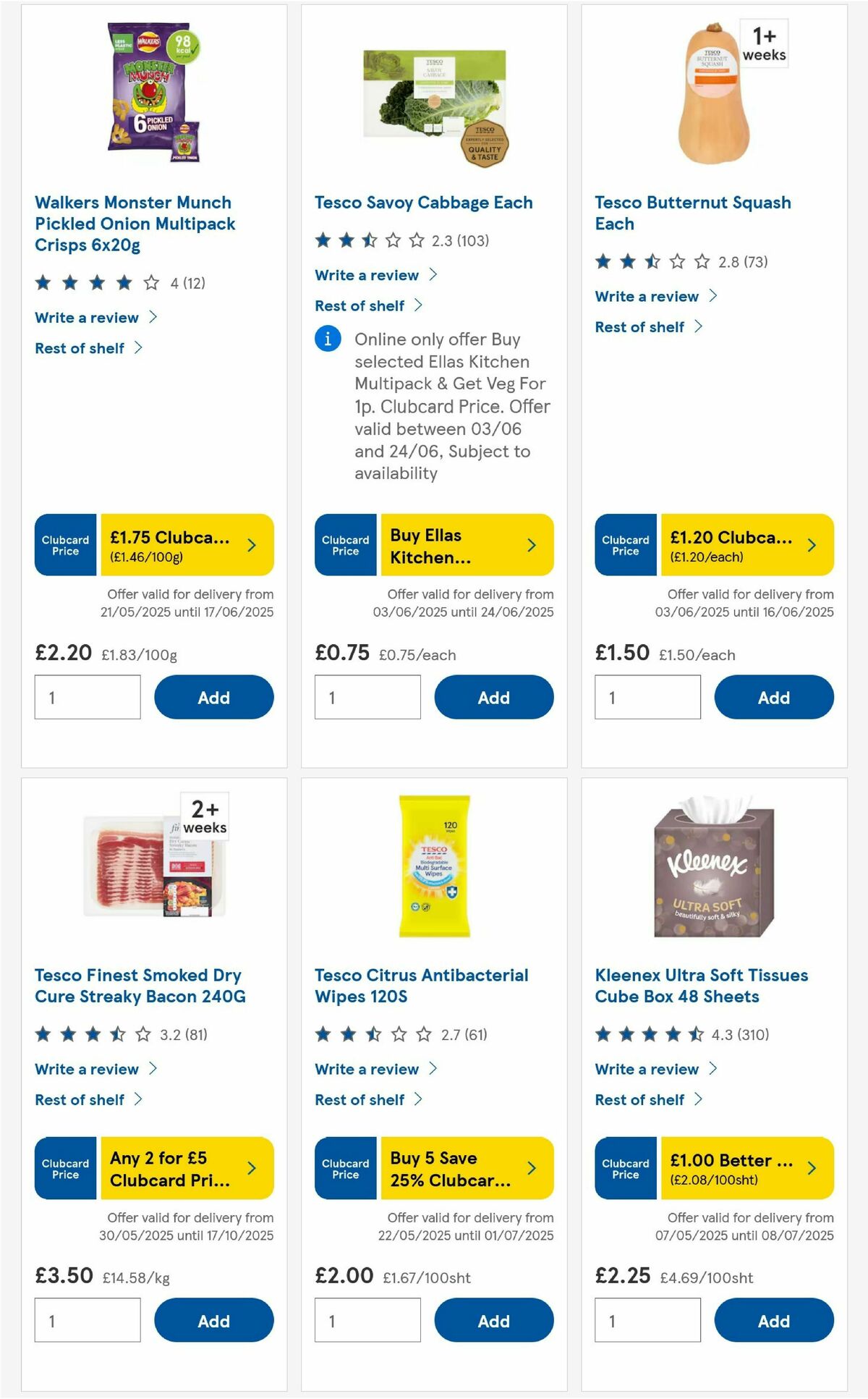The image size is (868, 1399).
Task: Click Clubcard Price badge on Savoy Cabbage
Action: [345, 545]
